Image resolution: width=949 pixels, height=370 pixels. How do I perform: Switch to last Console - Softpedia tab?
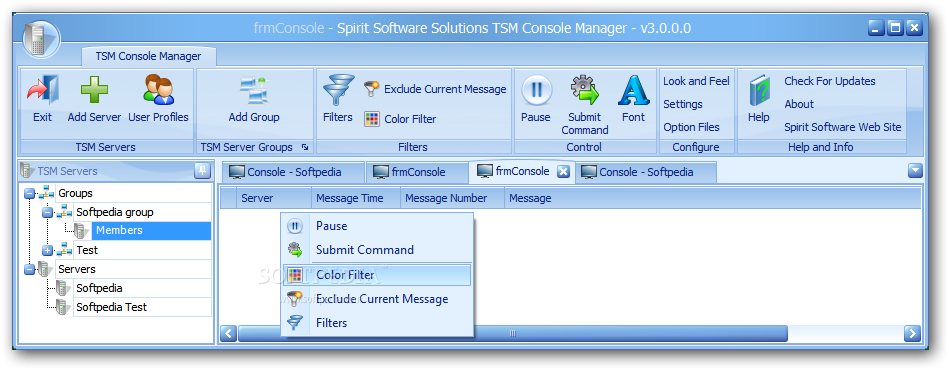point(645,172)
